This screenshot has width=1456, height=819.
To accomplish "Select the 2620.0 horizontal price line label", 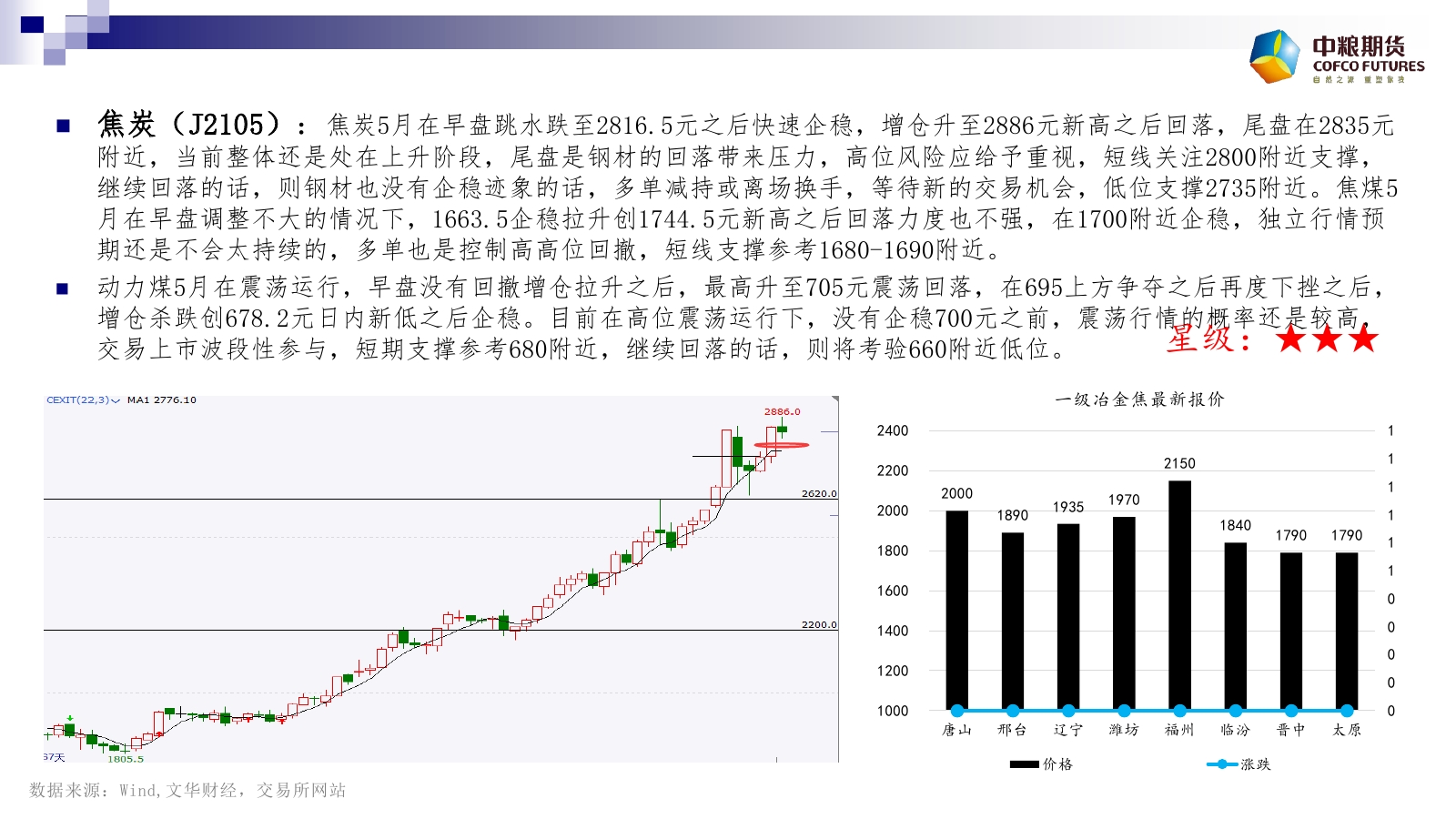I will 819,493.
